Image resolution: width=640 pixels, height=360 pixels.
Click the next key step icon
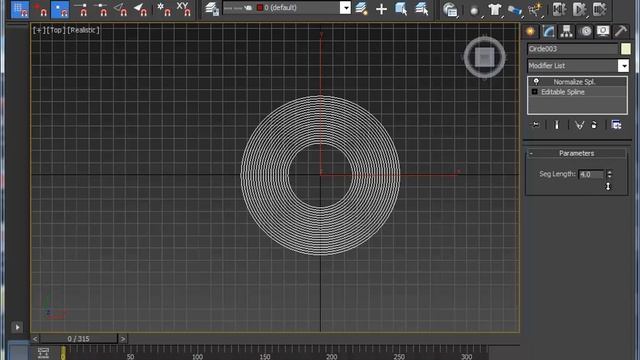coord(599,9)
